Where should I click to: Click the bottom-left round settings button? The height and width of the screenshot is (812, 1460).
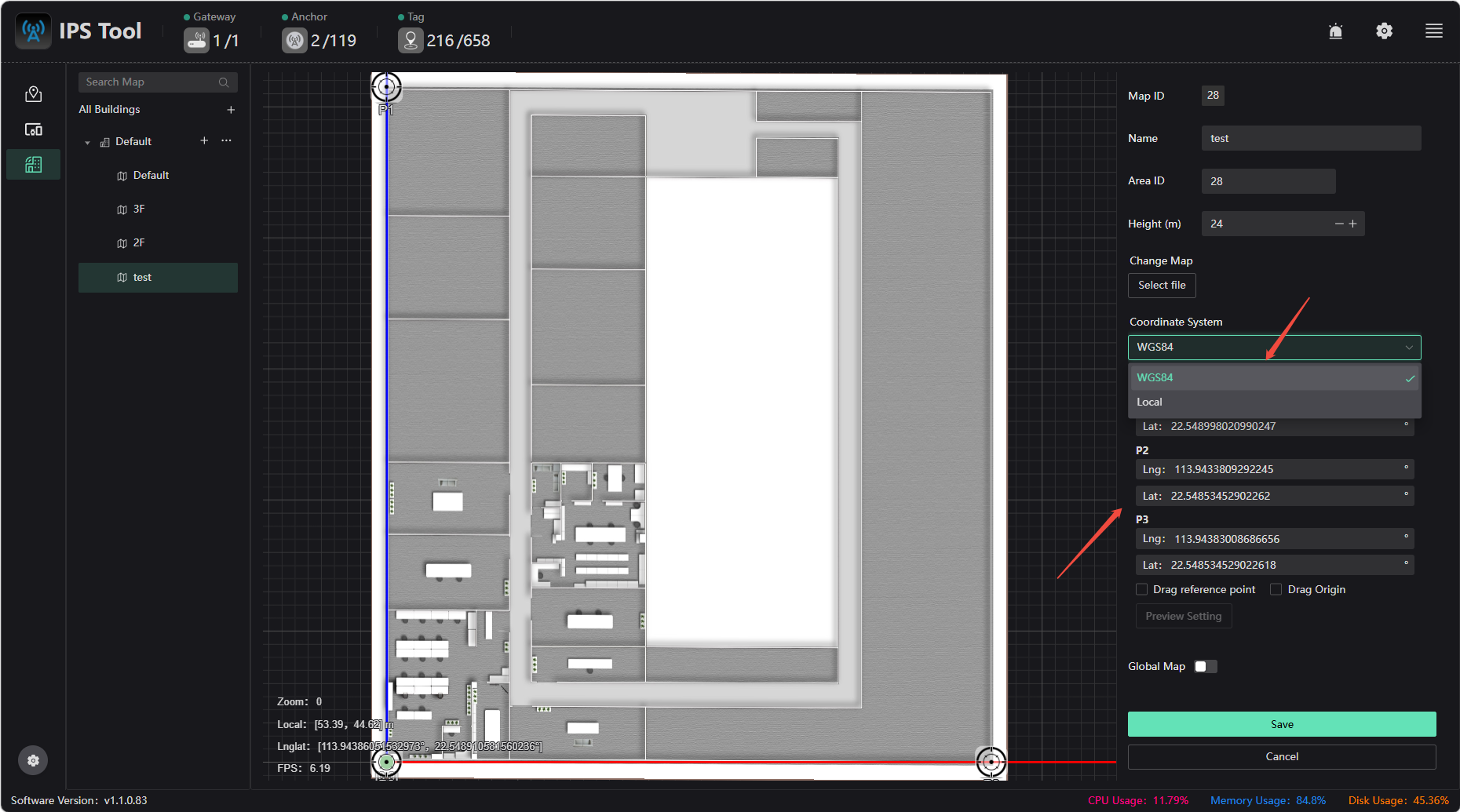[33, 760]
